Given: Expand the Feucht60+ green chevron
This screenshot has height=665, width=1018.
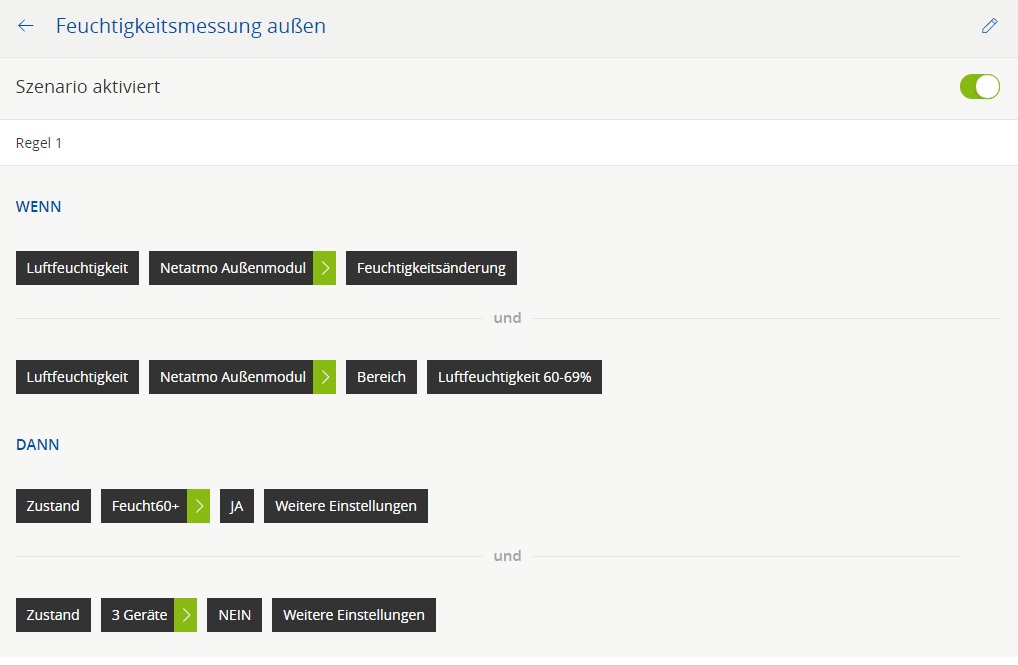Looking at the screenshot, I should [x=198, y=506].
